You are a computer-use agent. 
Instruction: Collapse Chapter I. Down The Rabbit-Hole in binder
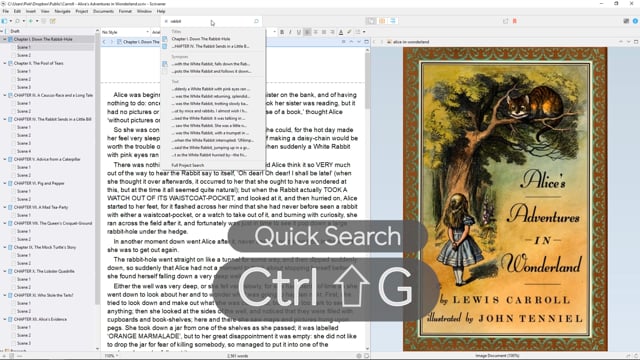[x=5, y=39]
